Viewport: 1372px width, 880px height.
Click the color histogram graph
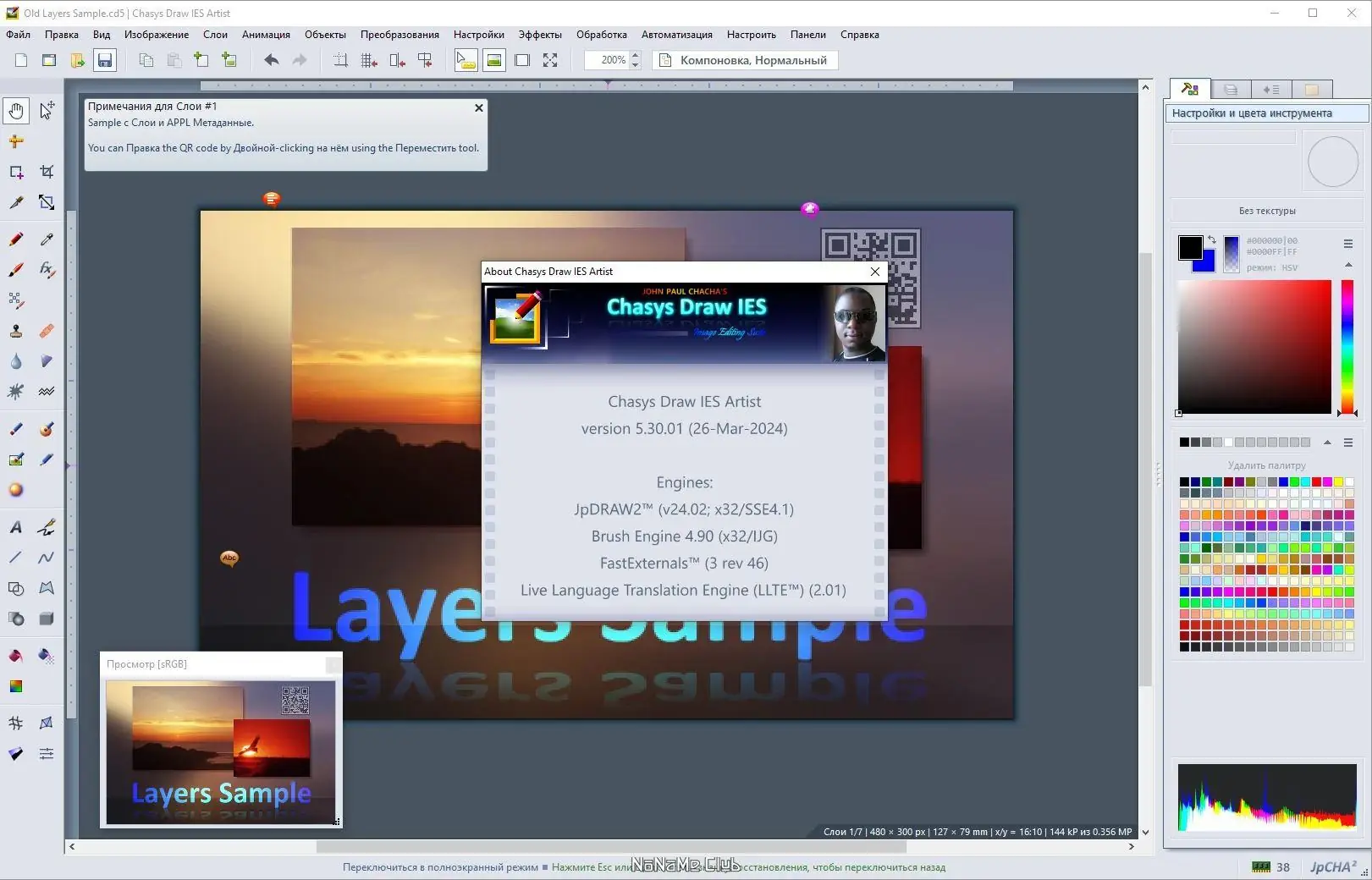pos(1267,798)
